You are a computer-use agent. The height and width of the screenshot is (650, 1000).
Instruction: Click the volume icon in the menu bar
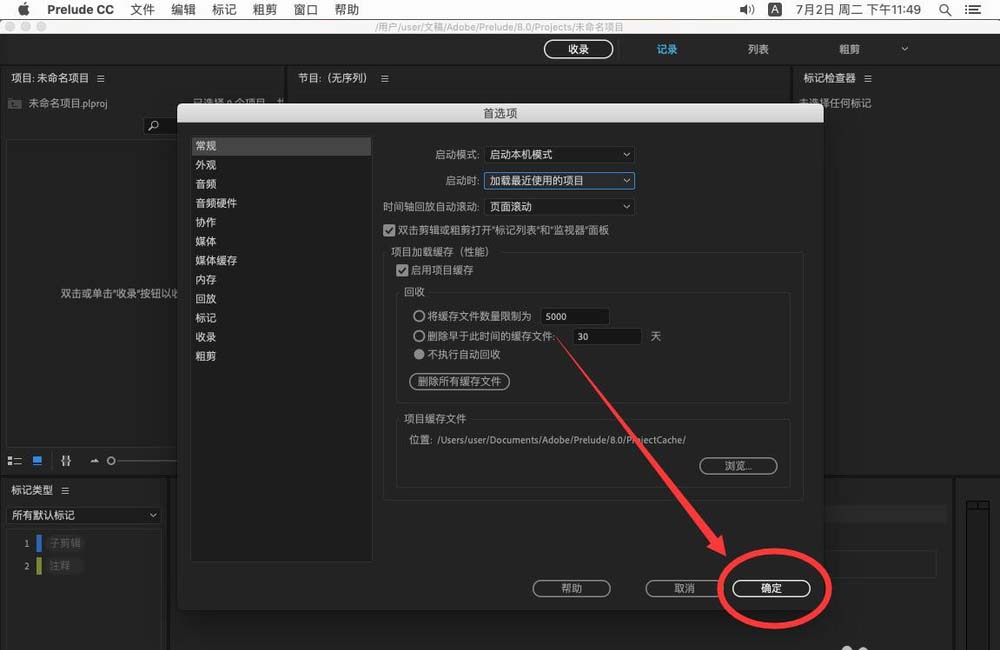point(745,10)
